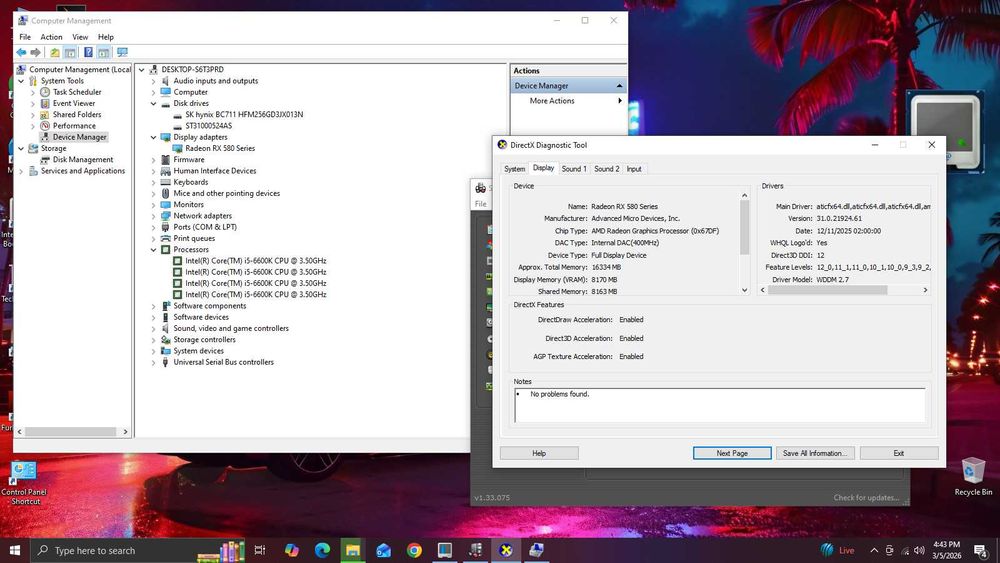Collapse the Device Manager header in Actions pane
The height and width of the screenshot is (563, 1000).
(619, 85)
